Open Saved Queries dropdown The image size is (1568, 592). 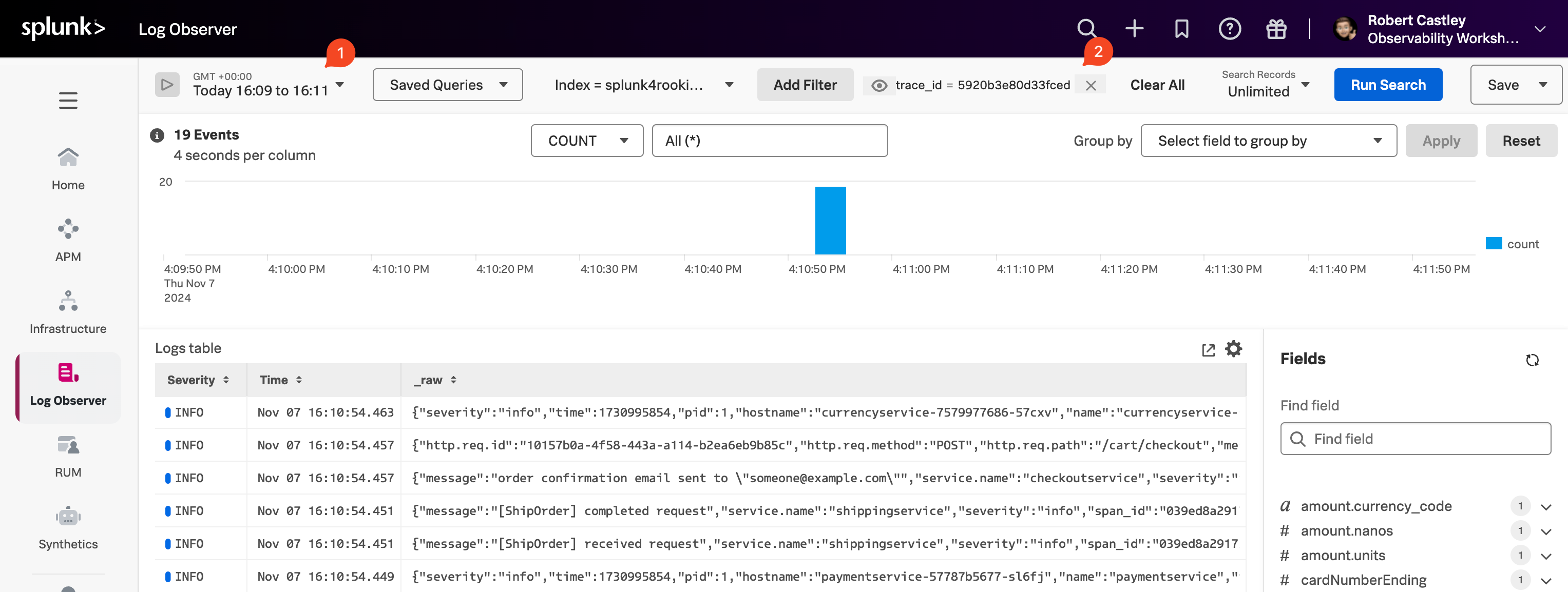[x=447, y=85]
